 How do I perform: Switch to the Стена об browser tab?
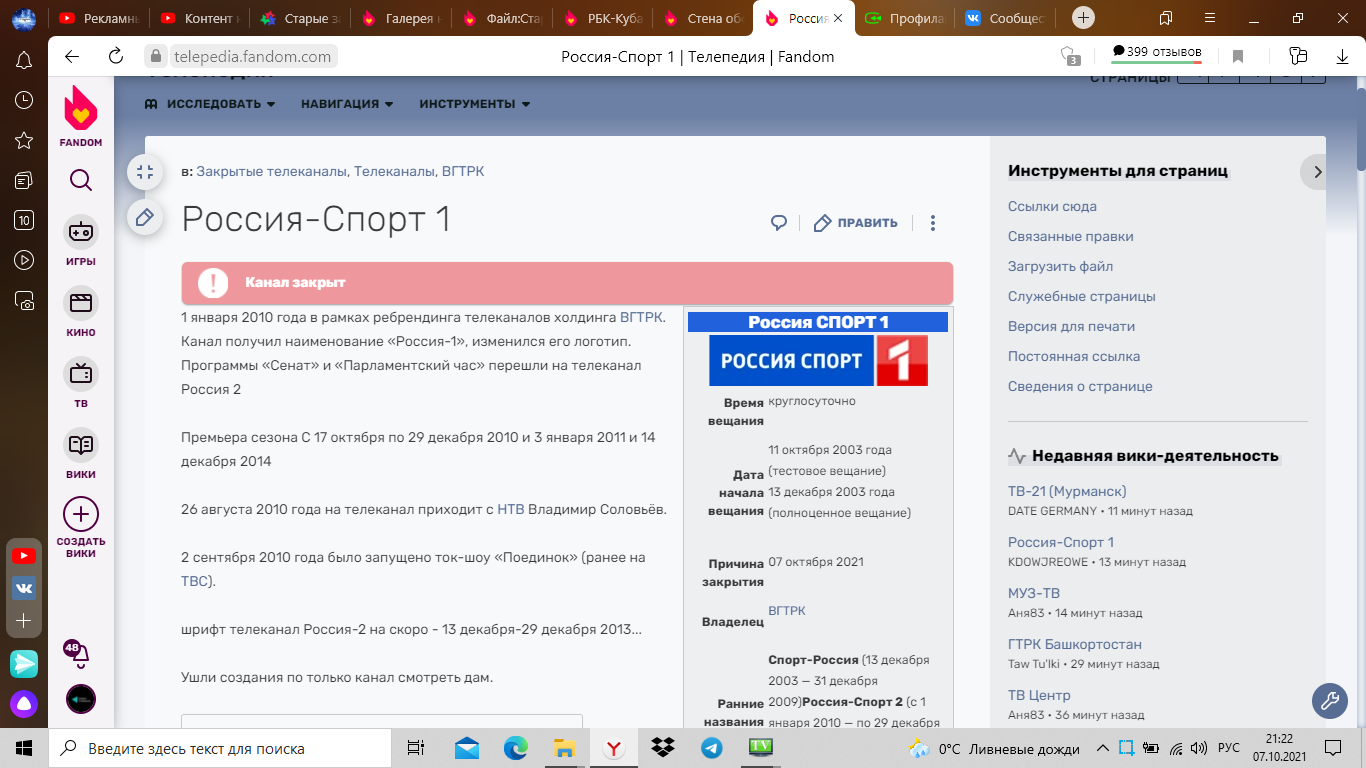point(702,18)
